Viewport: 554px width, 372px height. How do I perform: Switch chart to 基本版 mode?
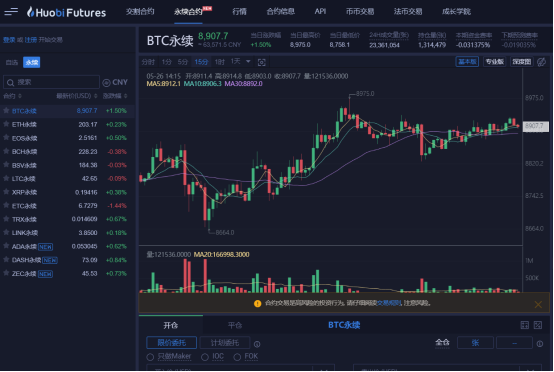[467, 62]
